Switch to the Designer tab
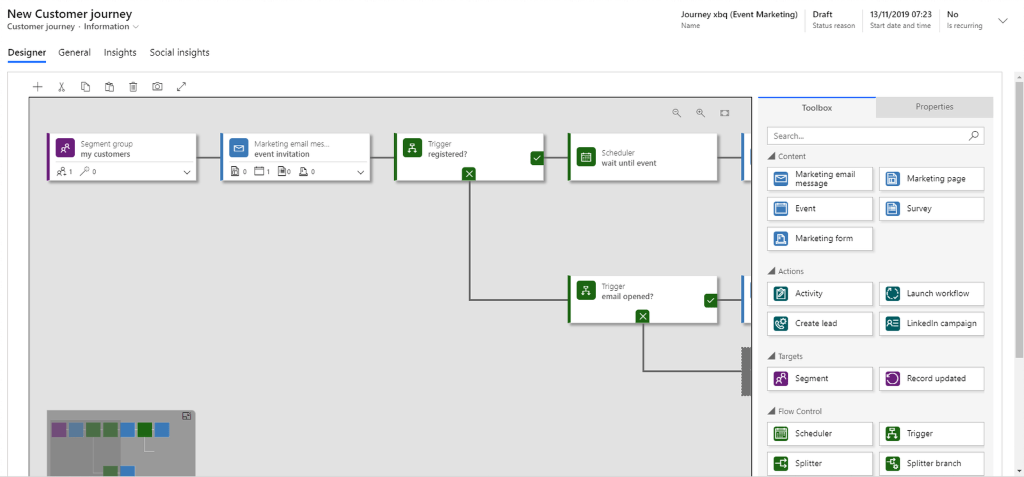 coord(27,52)
